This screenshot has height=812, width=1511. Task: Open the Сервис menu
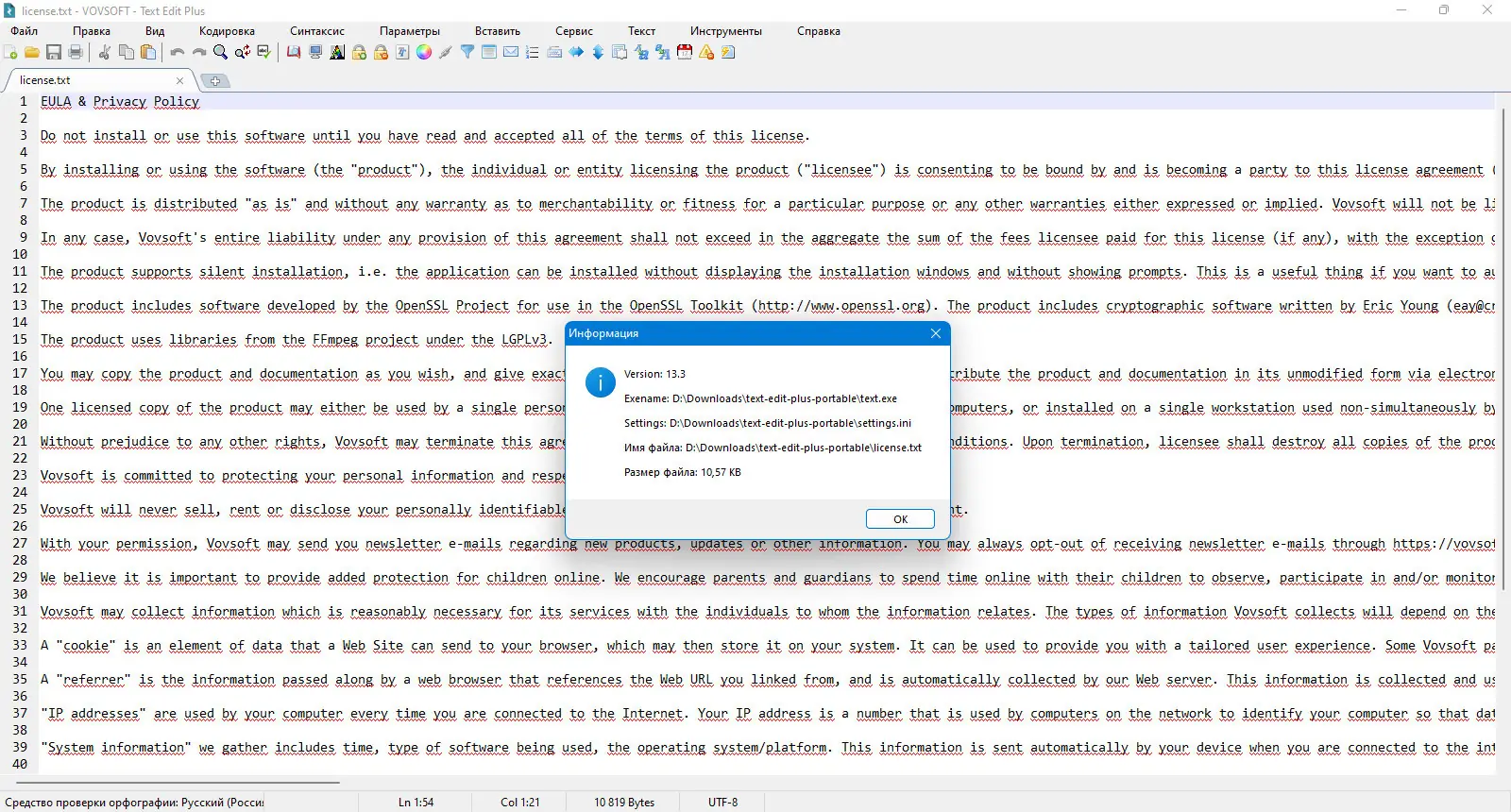(x=574, y=31)
